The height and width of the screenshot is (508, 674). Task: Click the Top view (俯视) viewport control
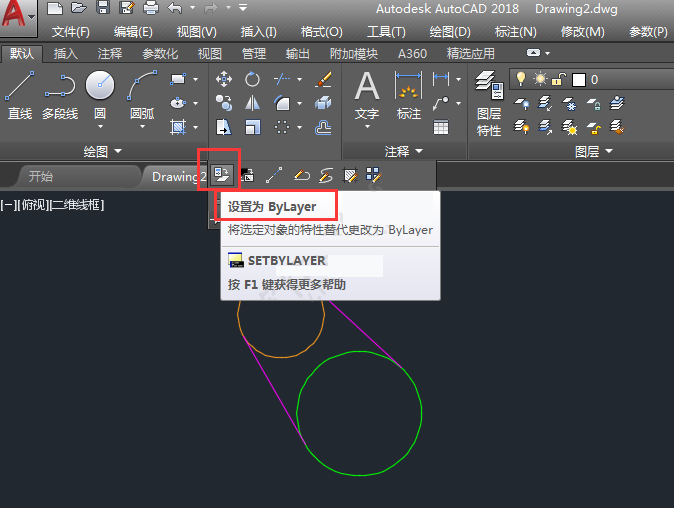point(34,205)
